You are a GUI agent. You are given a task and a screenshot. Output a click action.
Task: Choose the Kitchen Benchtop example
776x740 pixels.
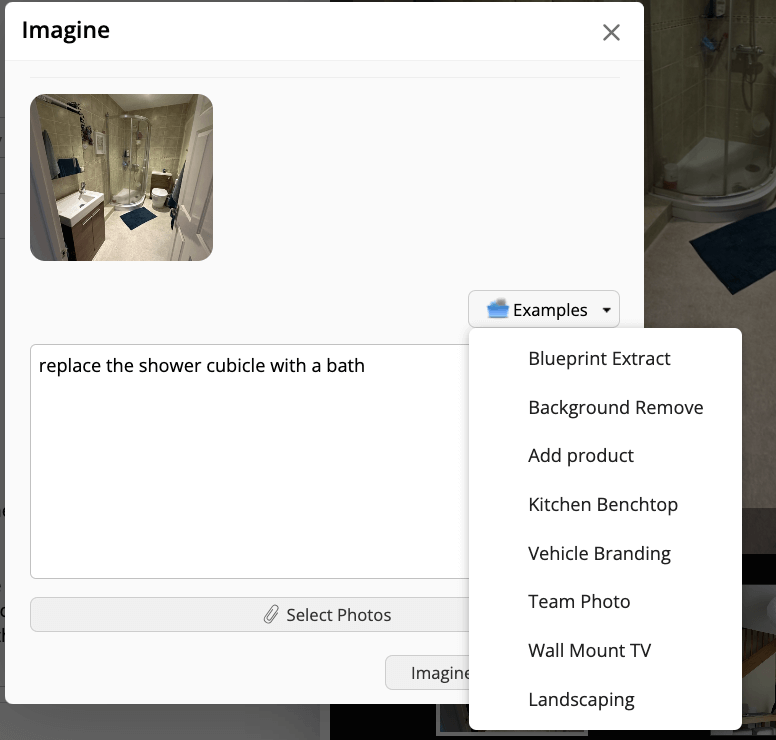pos(602,505)
